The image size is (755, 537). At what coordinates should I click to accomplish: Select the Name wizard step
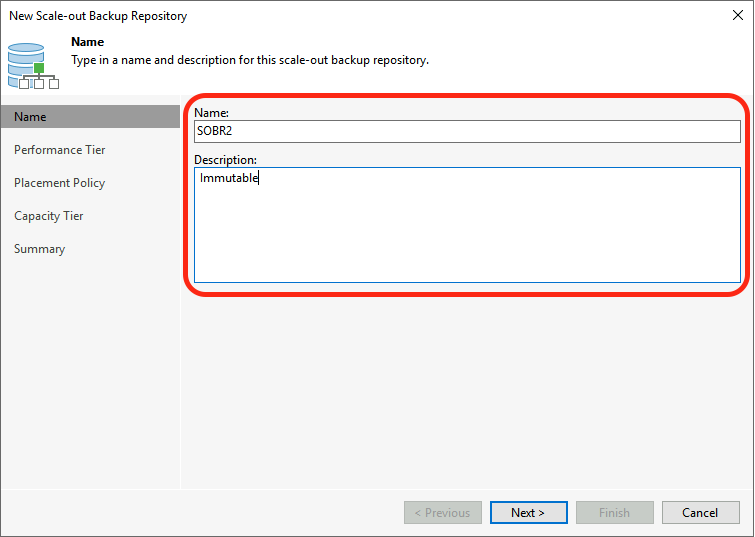tap(91, 117)
